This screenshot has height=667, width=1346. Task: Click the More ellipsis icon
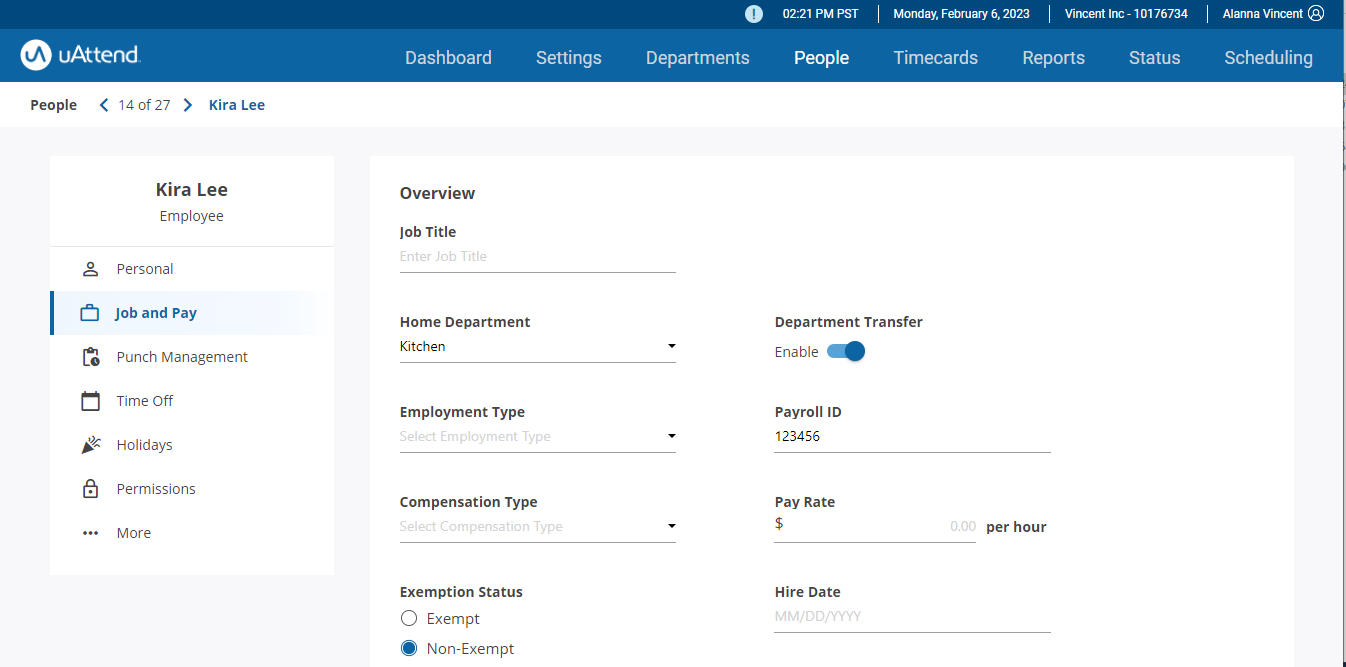[90, 533]
